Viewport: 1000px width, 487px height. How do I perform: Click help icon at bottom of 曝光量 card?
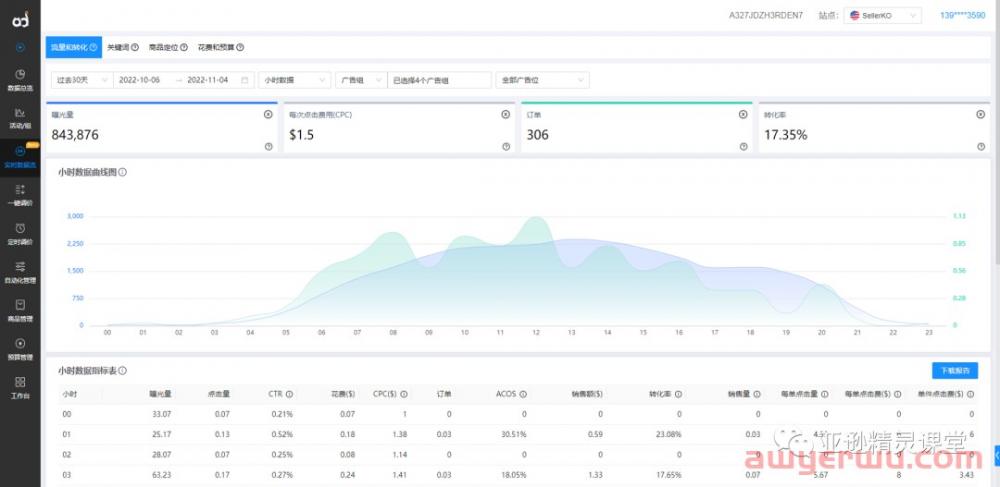(268, 147)
